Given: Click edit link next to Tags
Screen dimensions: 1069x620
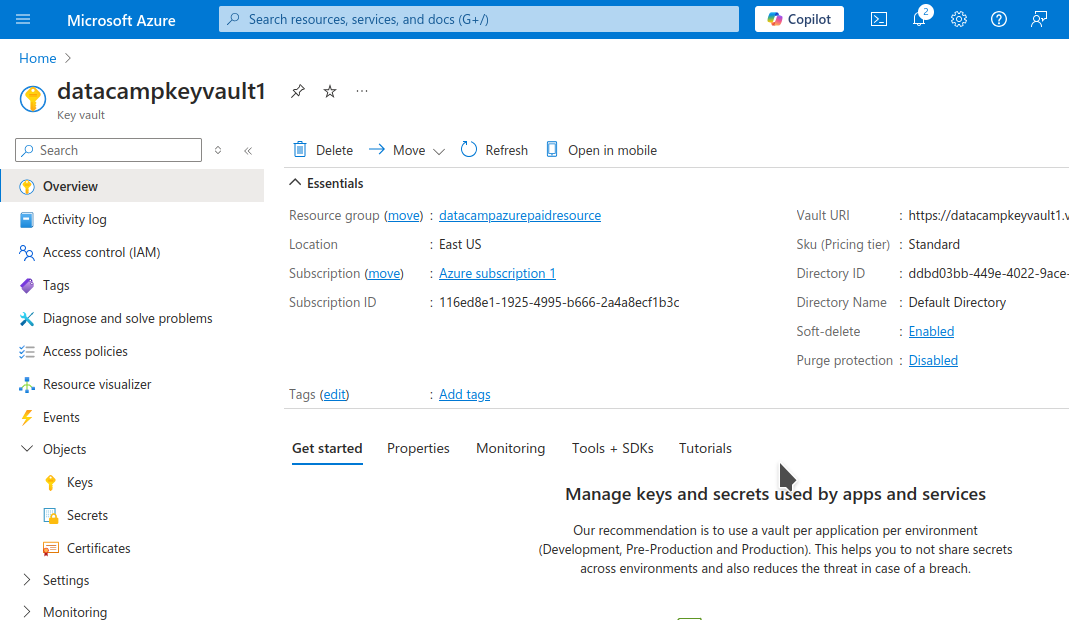Looking at the screenshot, I should [335, 394].
